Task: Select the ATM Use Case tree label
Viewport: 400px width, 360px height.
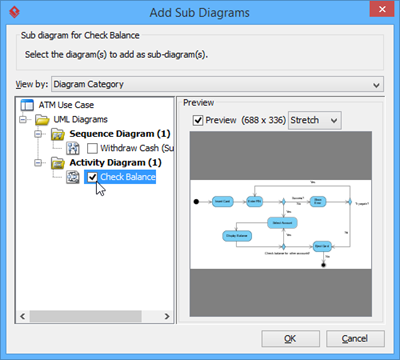Action: coord(66,105)
